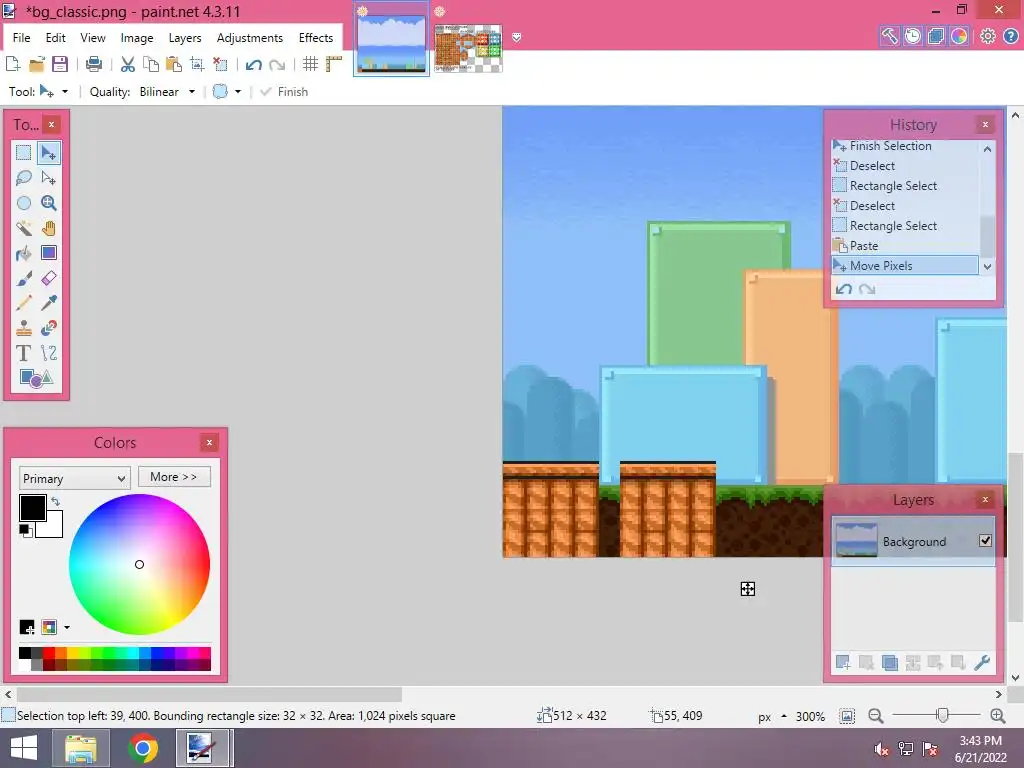The width and height of the screenshot is (1024, 768).
Task: Click the Save floppy disk icon
Action: click(x=60, y=64)
